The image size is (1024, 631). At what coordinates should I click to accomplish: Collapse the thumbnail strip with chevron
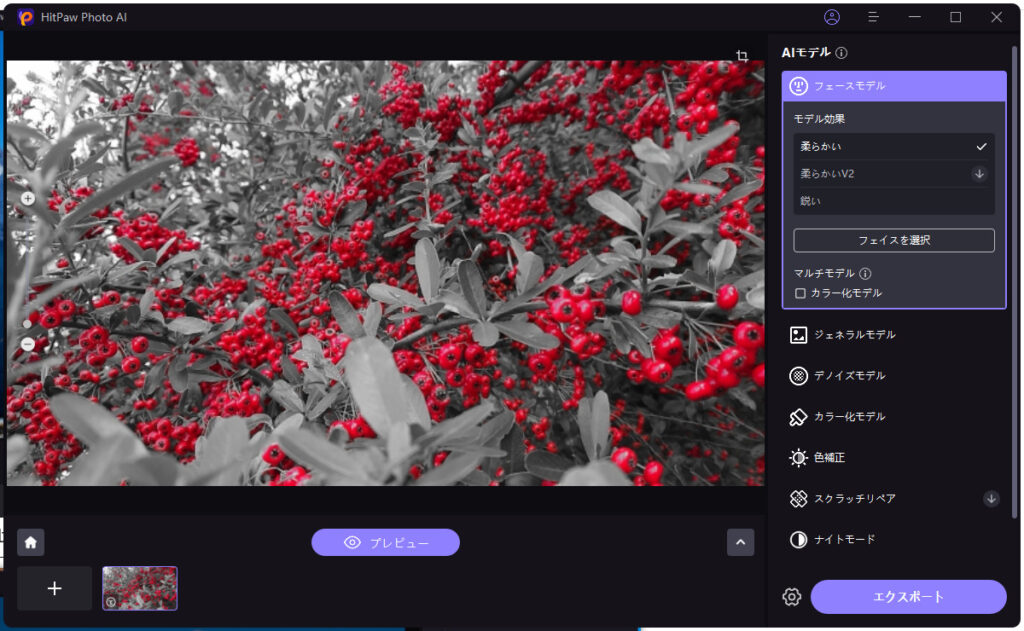740,542
